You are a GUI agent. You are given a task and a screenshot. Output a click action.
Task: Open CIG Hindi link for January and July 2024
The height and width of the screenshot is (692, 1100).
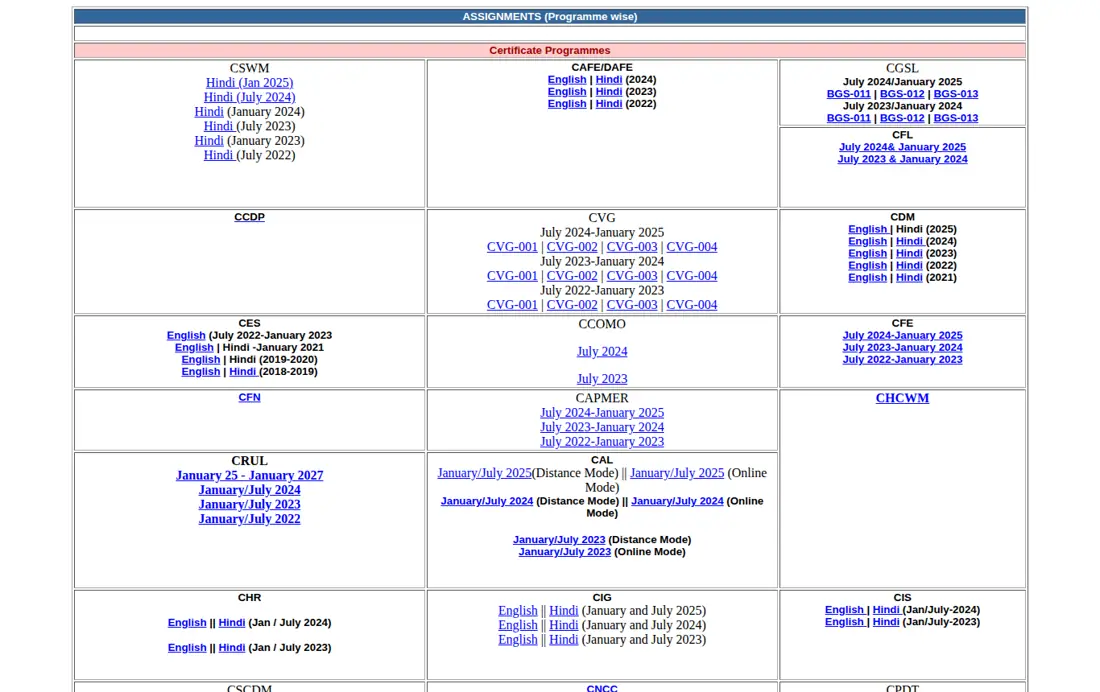coord(563,625)
